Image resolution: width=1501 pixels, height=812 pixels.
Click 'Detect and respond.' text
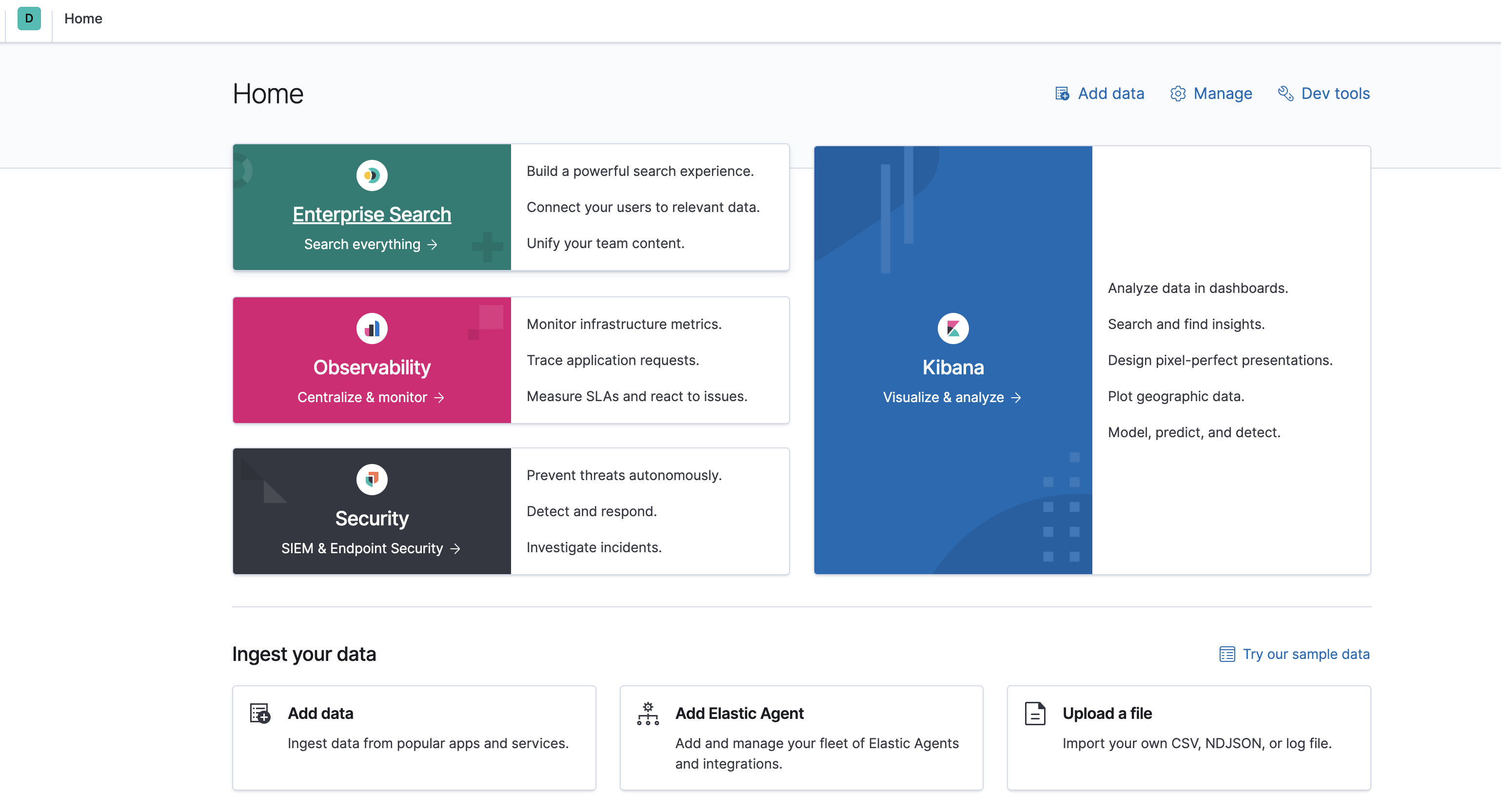pos(592,511)
